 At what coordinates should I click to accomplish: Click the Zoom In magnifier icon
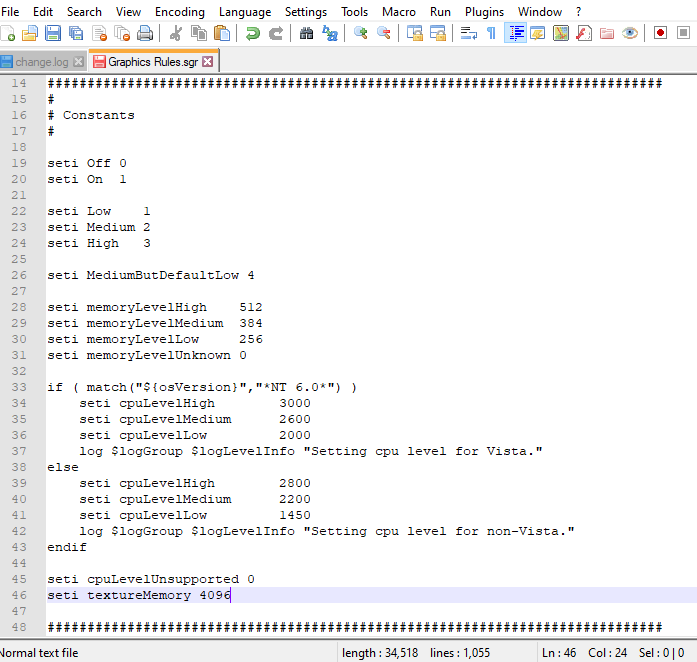click(360, 33)
